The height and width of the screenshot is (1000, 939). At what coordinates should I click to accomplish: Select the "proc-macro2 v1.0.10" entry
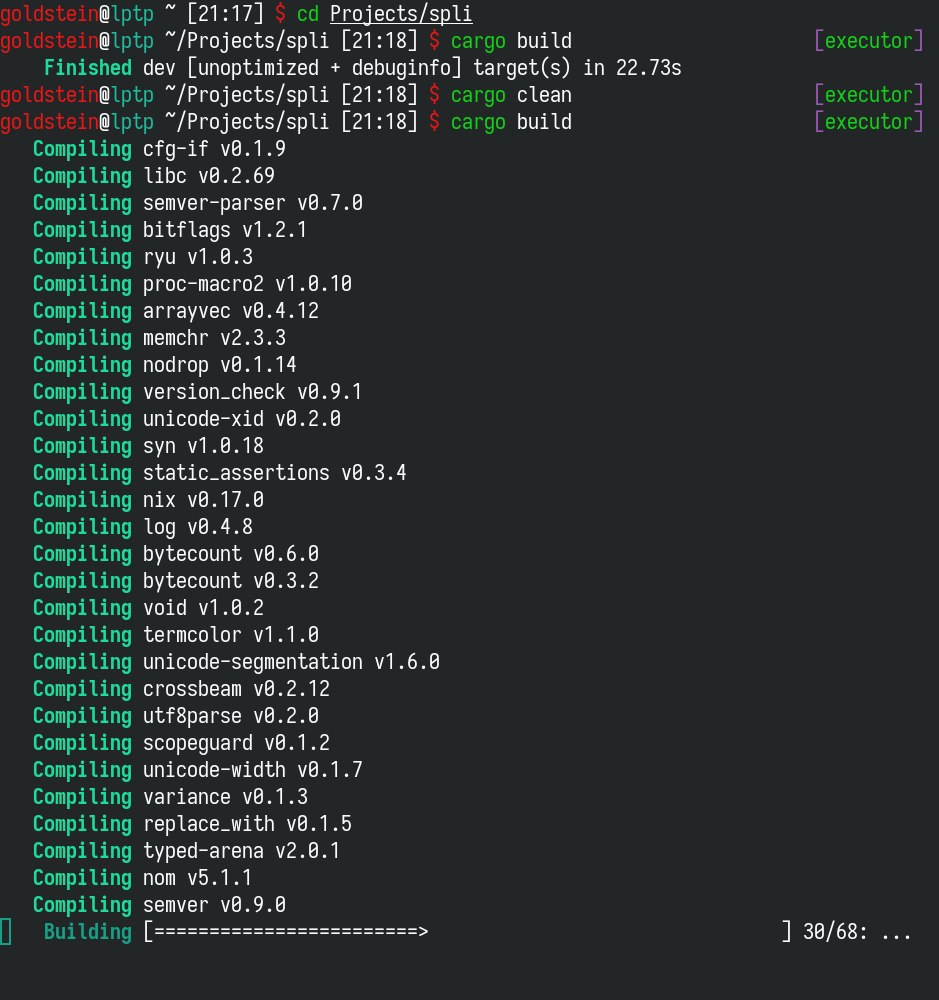coord(247,284)
